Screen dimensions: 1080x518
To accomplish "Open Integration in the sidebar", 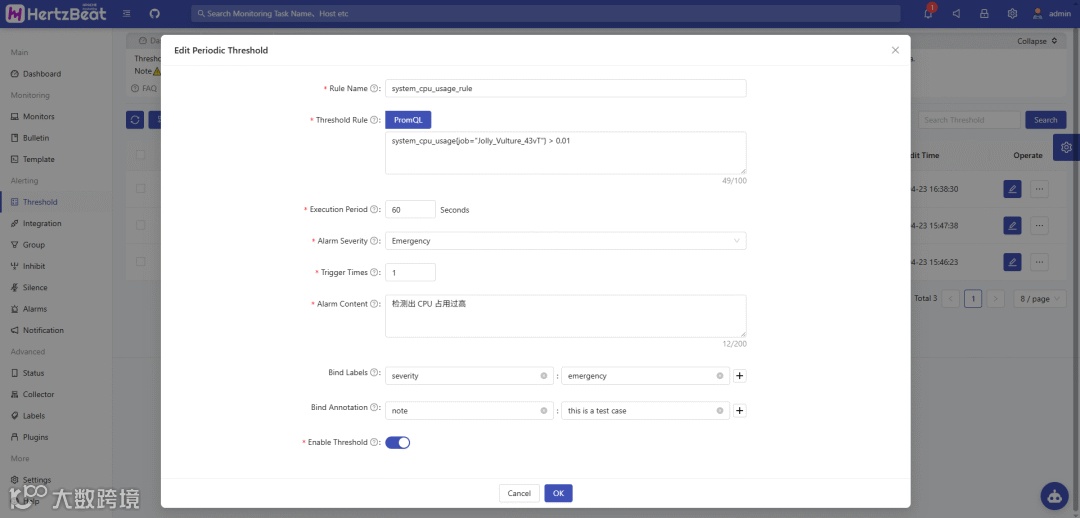I will pyautogui.click(x=41, y=223).
